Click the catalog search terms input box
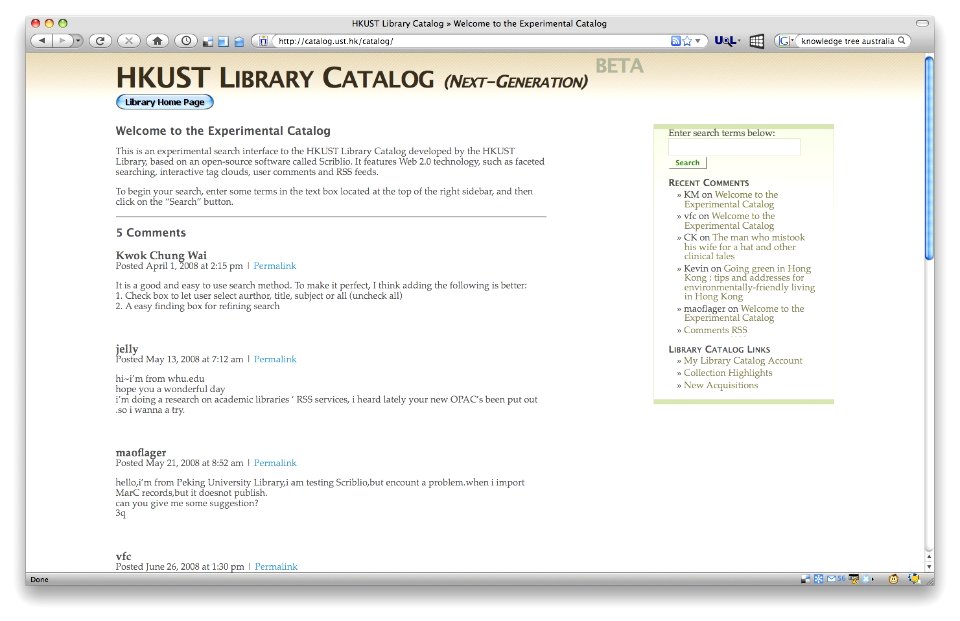This screenshot has height=621, width=960. coord(734,147)
